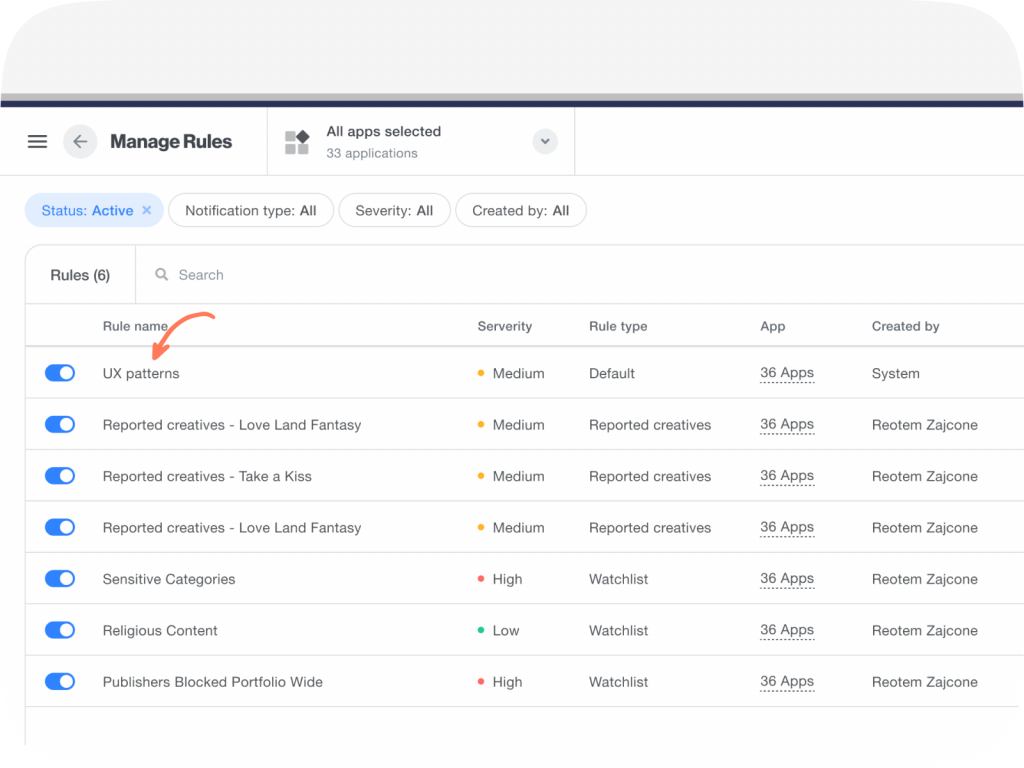
Task: Toggle off the Religious Content rule
Action: pyautogui.click(x=59, y=630)
